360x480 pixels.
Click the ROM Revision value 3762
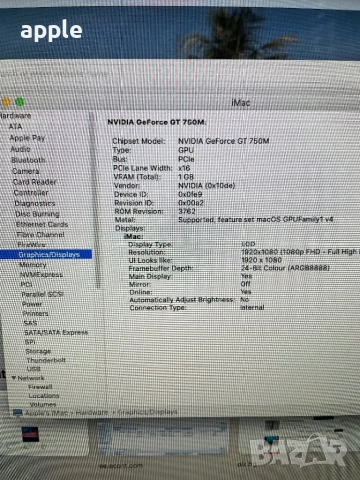point(187,211)
